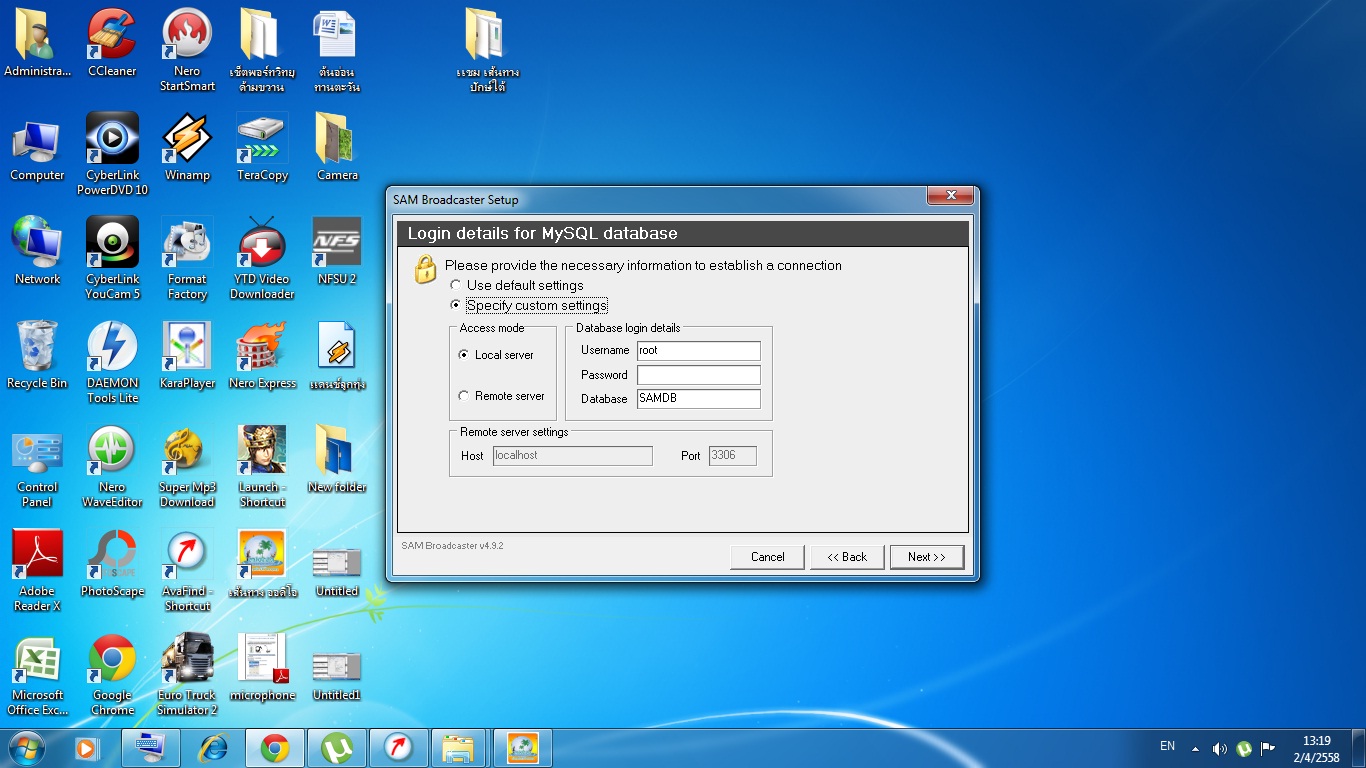
Task: Open the CCleaner desktop shortcut
Action: click(x=112, y=44)
